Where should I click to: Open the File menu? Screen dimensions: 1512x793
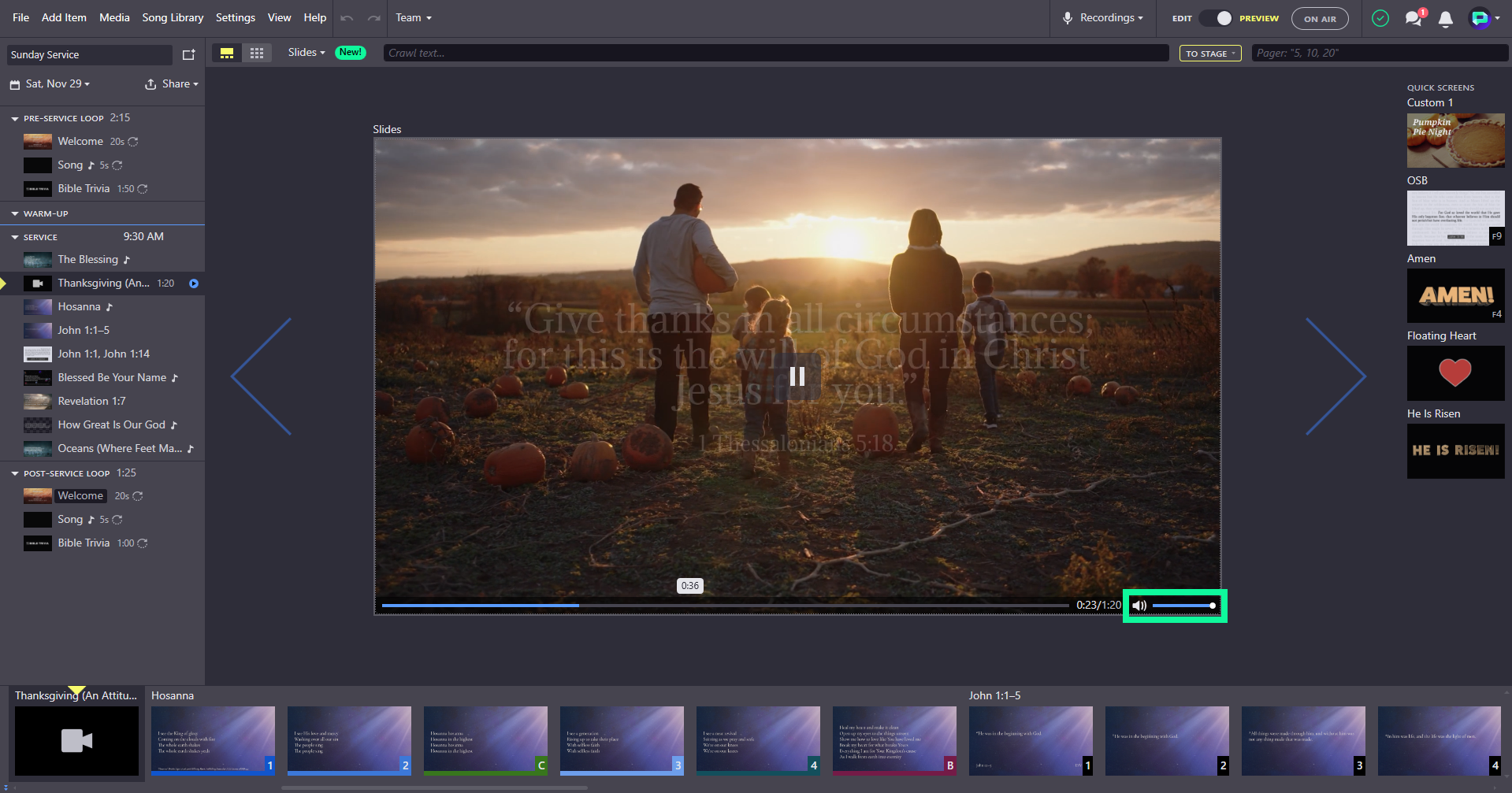[21, 18]
